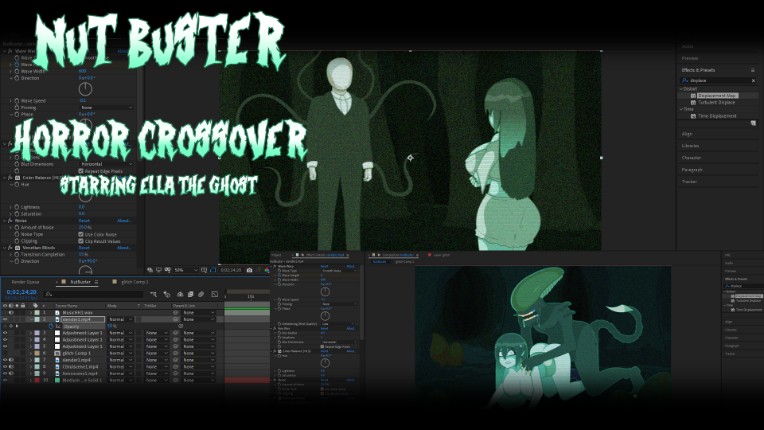Select Time Displacement effect in list
Viewport: 764px width, 430px height.
coord(717,116)
